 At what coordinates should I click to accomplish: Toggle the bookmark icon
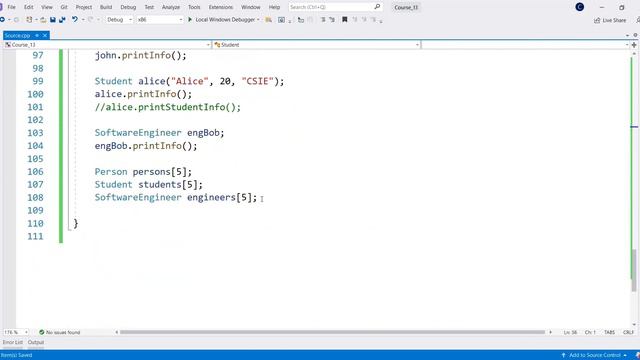point(344,20)
